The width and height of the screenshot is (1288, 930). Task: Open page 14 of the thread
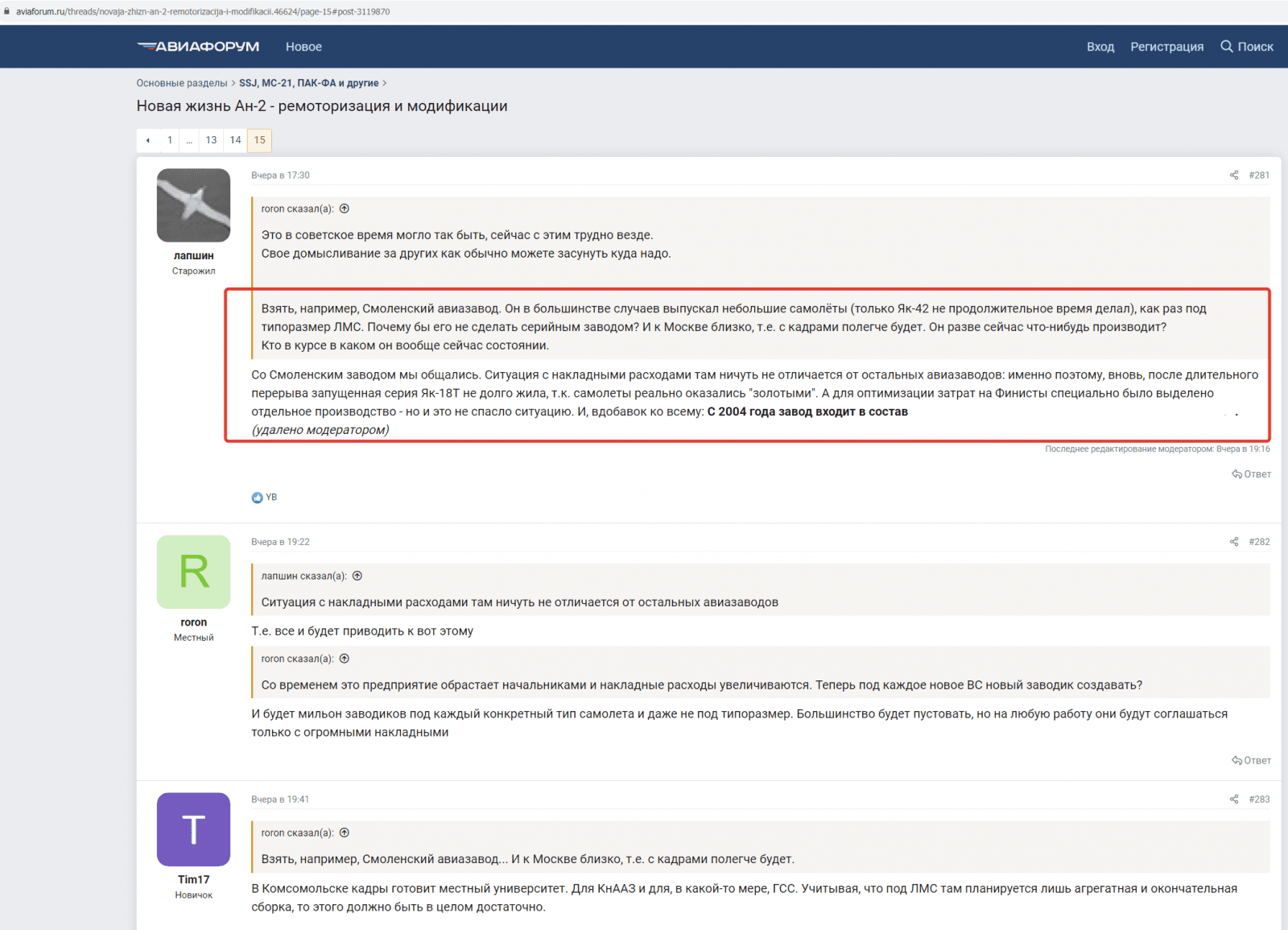[235, 140]
